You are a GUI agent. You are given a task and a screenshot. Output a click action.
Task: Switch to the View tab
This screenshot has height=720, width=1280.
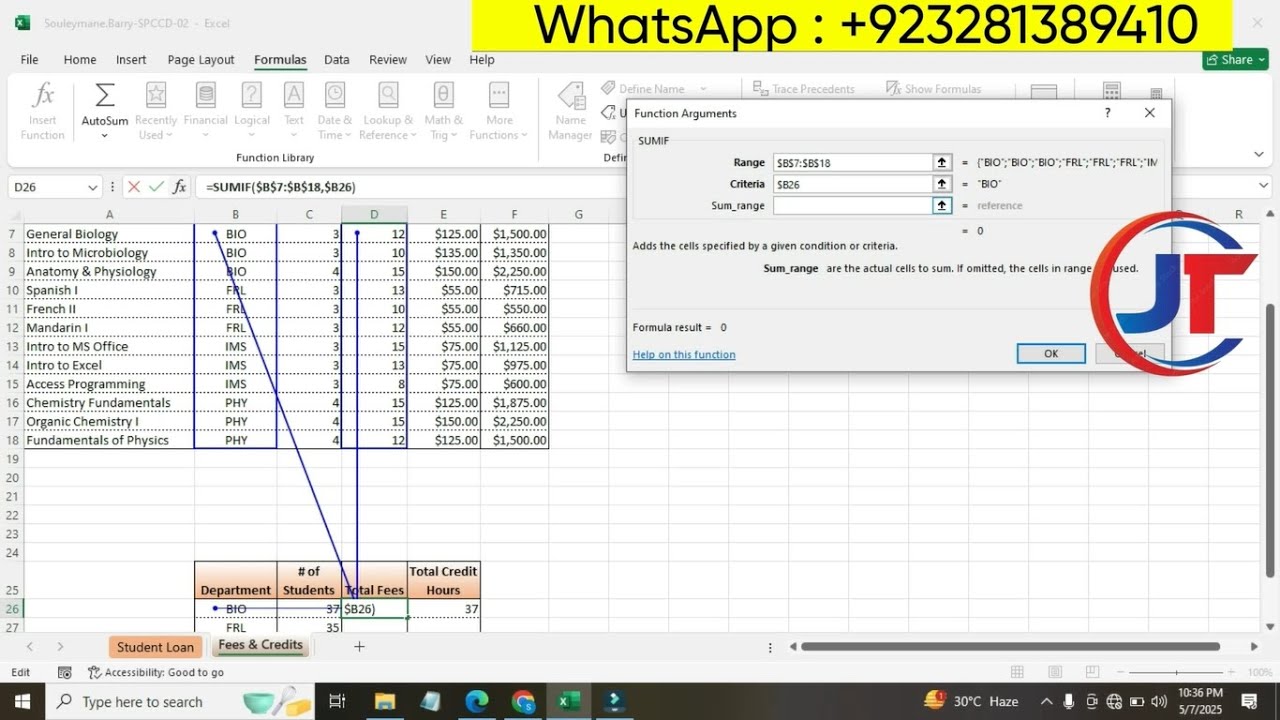[438, 60]
